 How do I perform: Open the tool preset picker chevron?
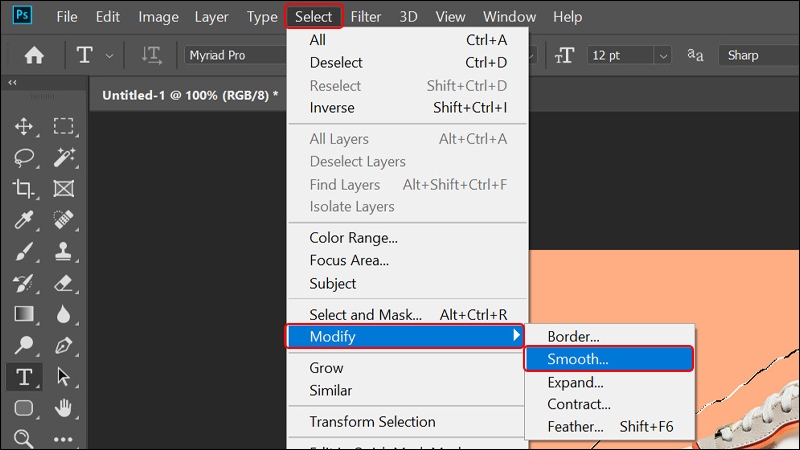pyautogui.click(x=109, y=56)
